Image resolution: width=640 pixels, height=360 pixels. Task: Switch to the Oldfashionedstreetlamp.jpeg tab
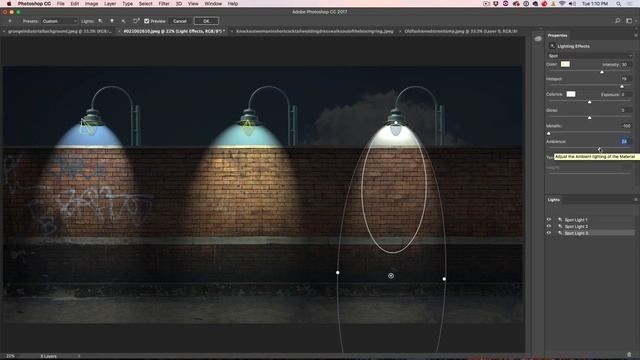coord(461,31)
